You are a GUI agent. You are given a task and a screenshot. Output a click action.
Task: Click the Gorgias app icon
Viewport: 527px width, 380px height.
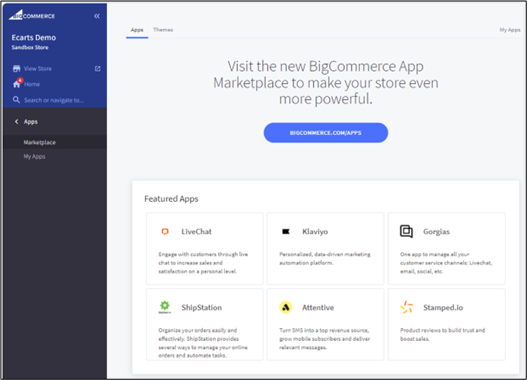(x=406, y=231)
